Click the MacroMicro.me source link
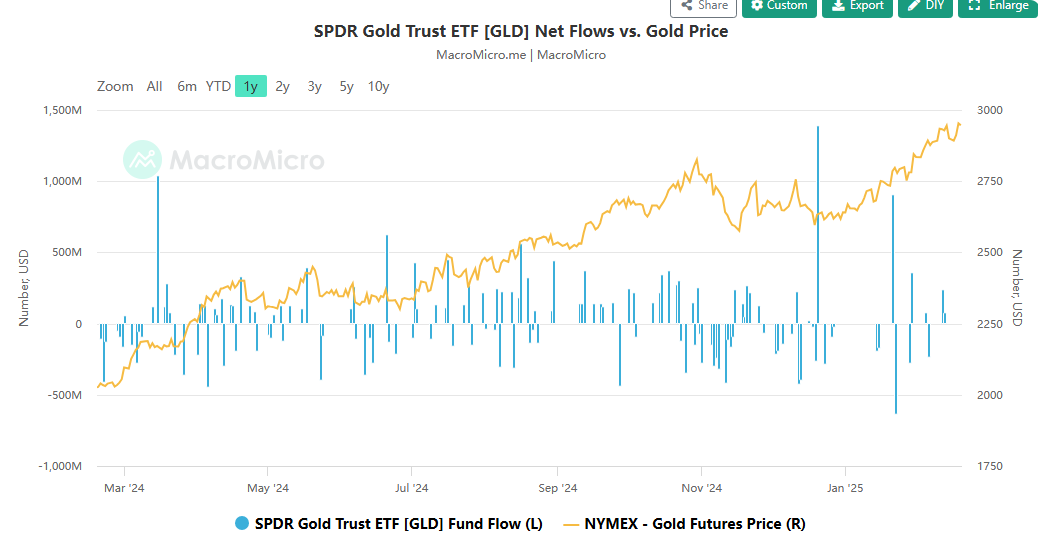Image resolution: width=1040 pixels, height=556 pixels. (x=481, y=55)
